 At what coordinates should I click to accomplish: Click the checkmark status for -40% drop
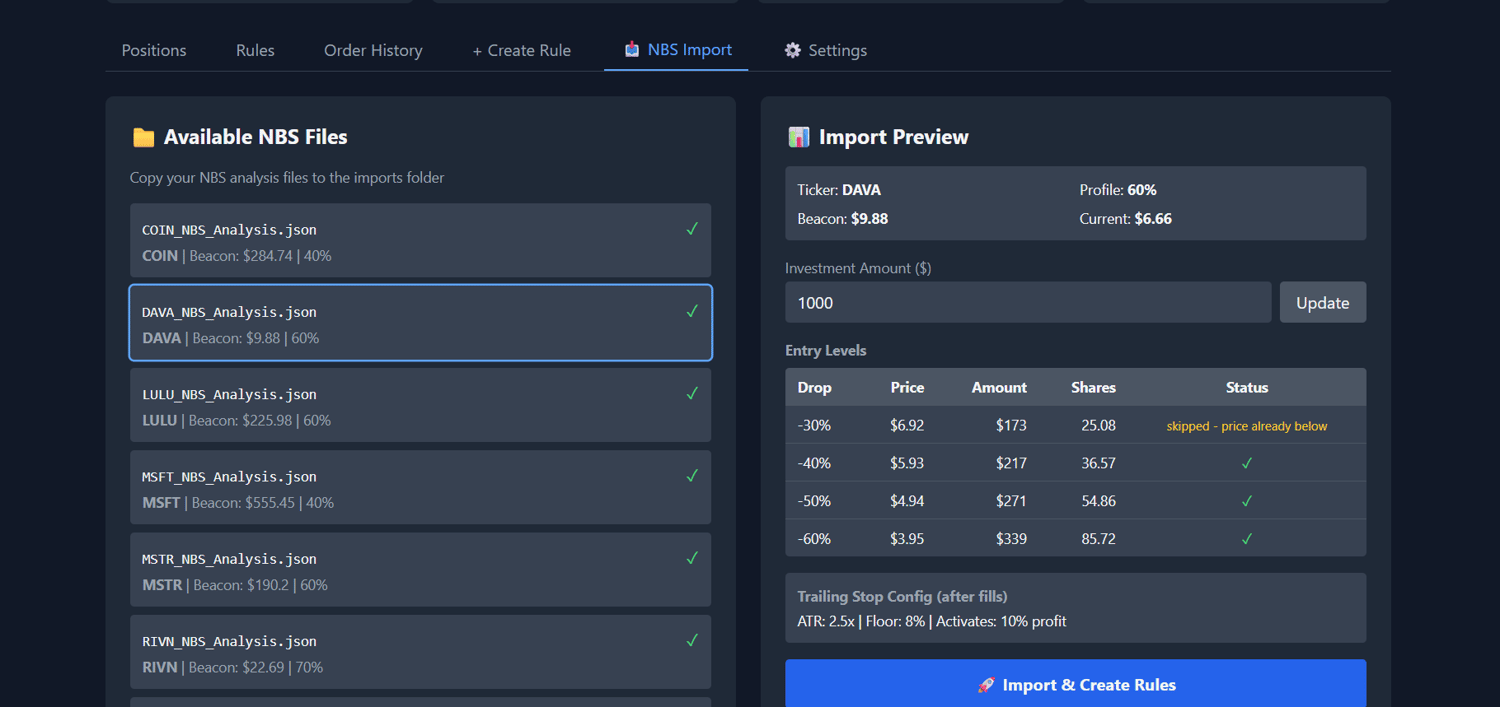tap(1246, 463)
